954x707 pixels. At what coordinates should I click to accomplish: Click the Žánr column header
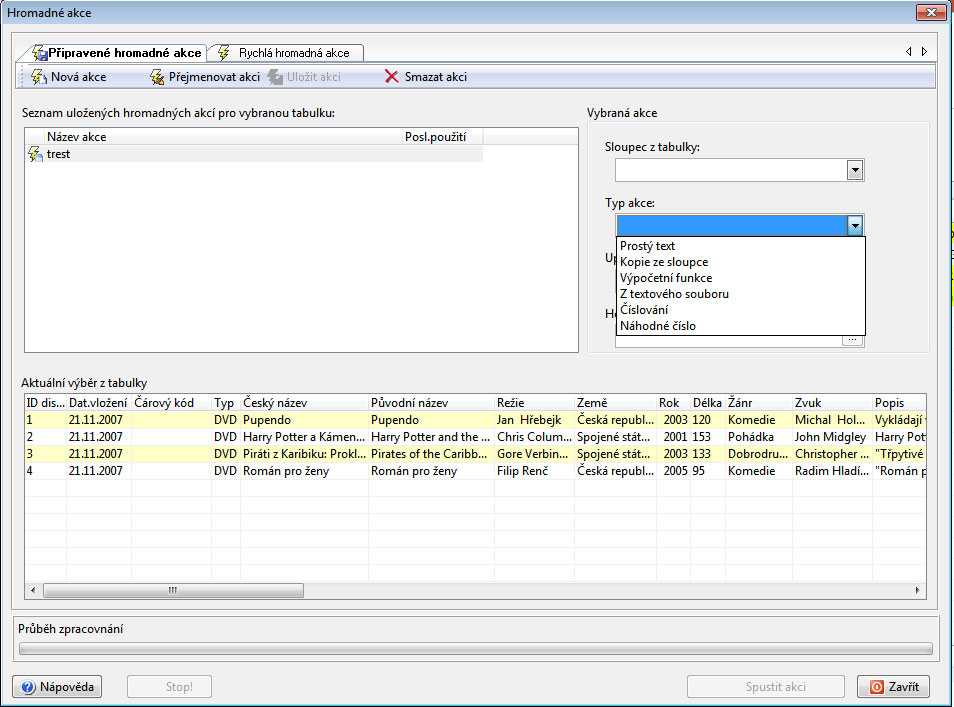[759, 403]
